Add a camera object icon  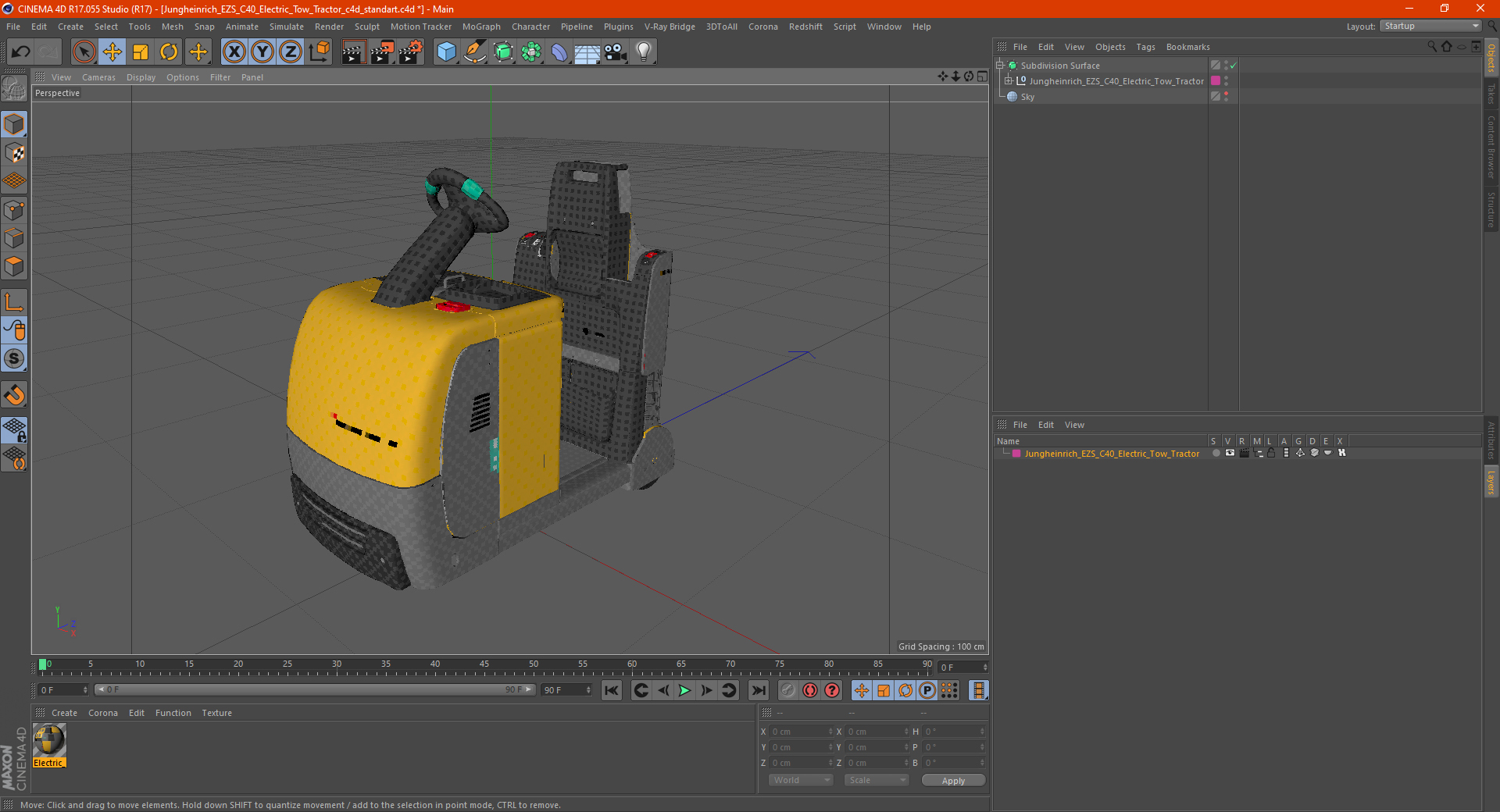615,52
